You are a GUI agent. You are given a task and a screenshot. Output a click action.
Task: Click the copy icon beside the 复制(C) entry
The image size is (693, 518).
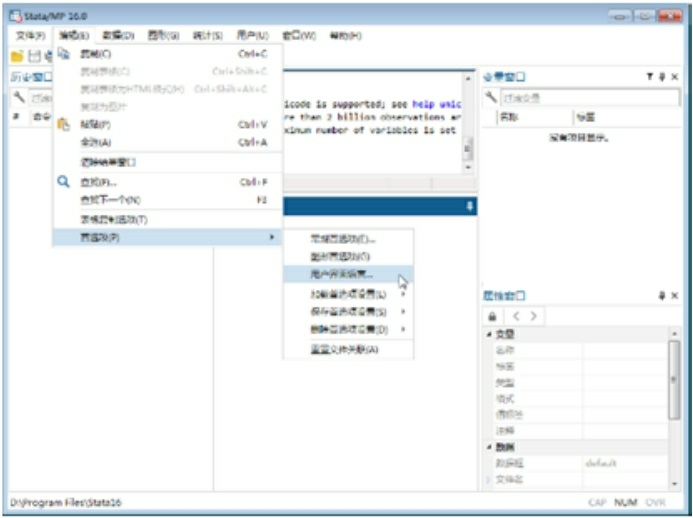point(64,53)
